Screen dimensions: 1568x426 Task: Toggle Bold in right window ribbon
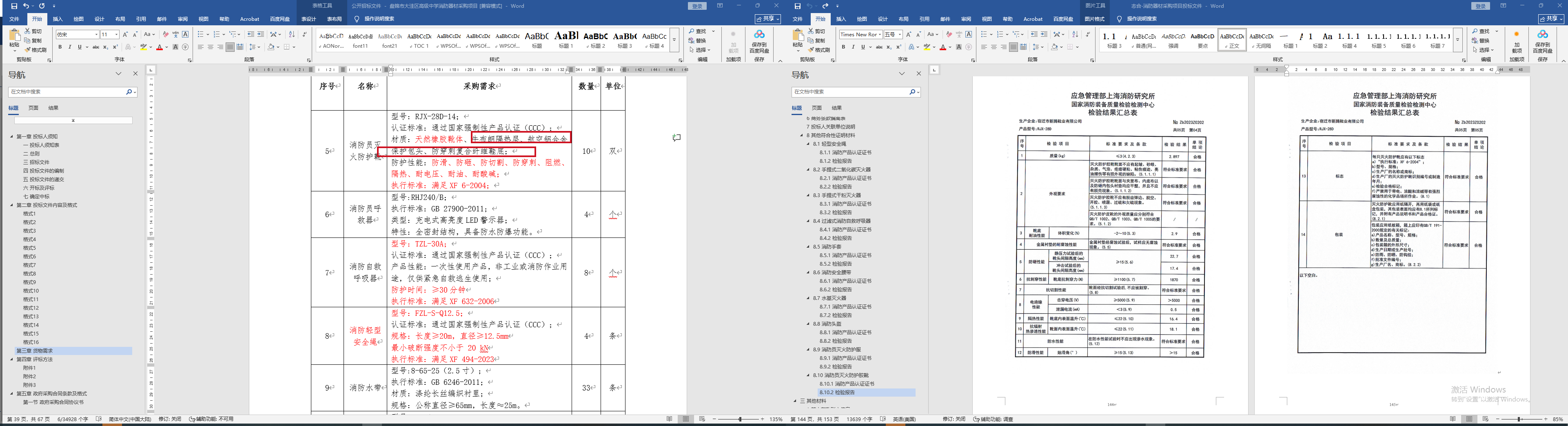(x=844, y=47)
